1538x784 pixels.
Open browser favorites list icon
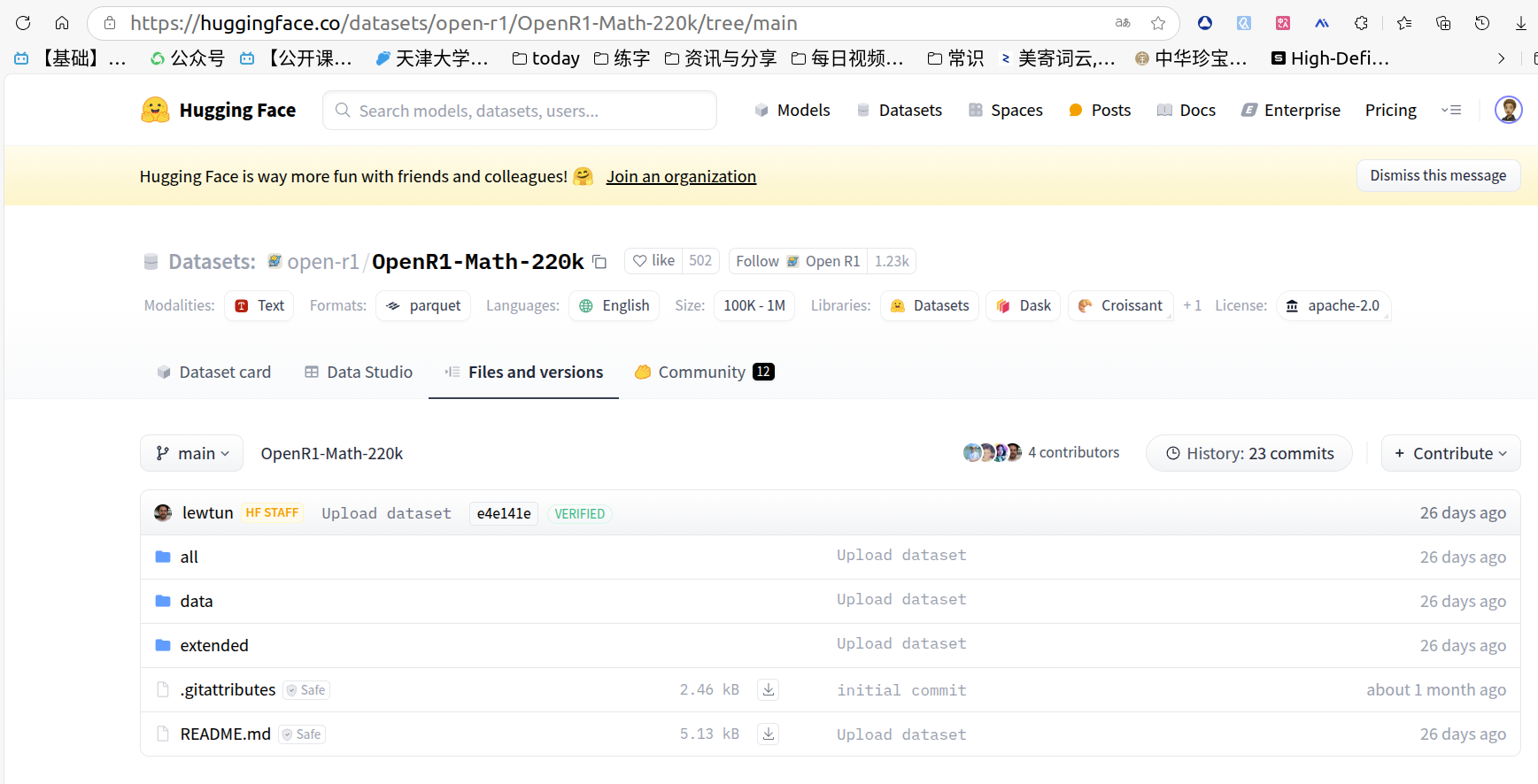pyautogui.click(x=1404, y=23)
